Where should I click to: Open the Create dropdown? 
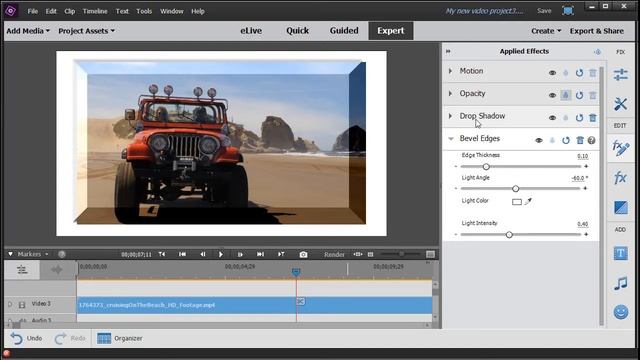tap(546, 31)
